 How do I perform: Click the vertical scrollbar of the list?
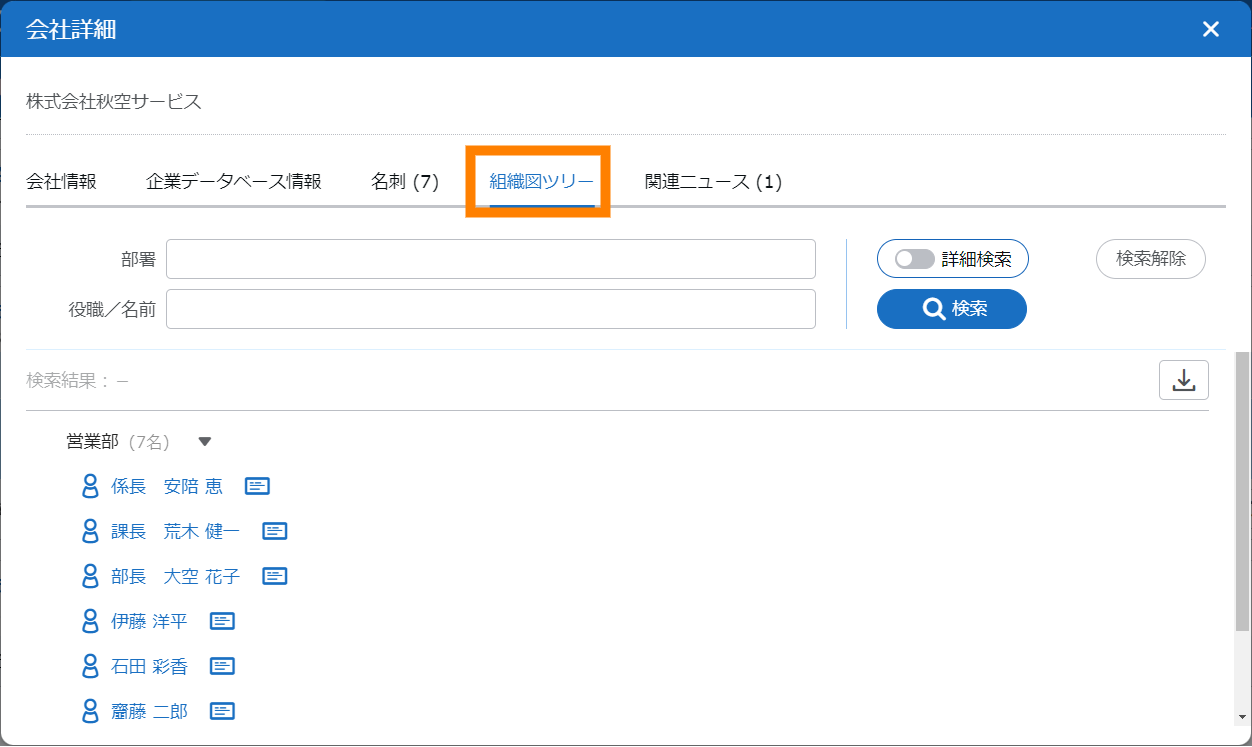click(1242, 490)
